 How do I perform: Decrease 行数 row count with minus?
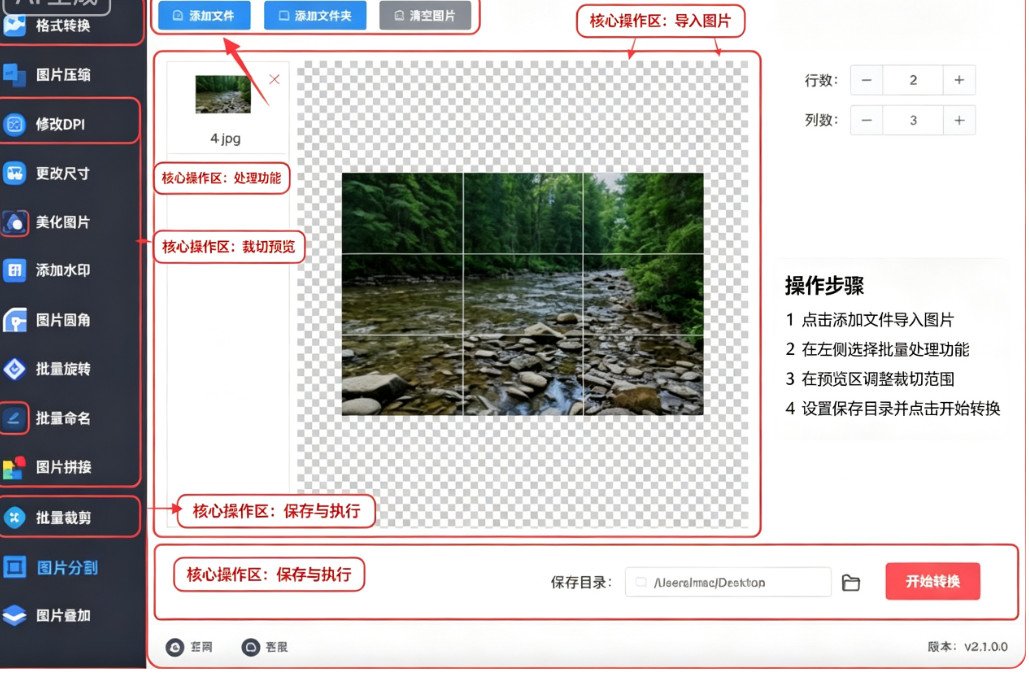click(866, 80)
